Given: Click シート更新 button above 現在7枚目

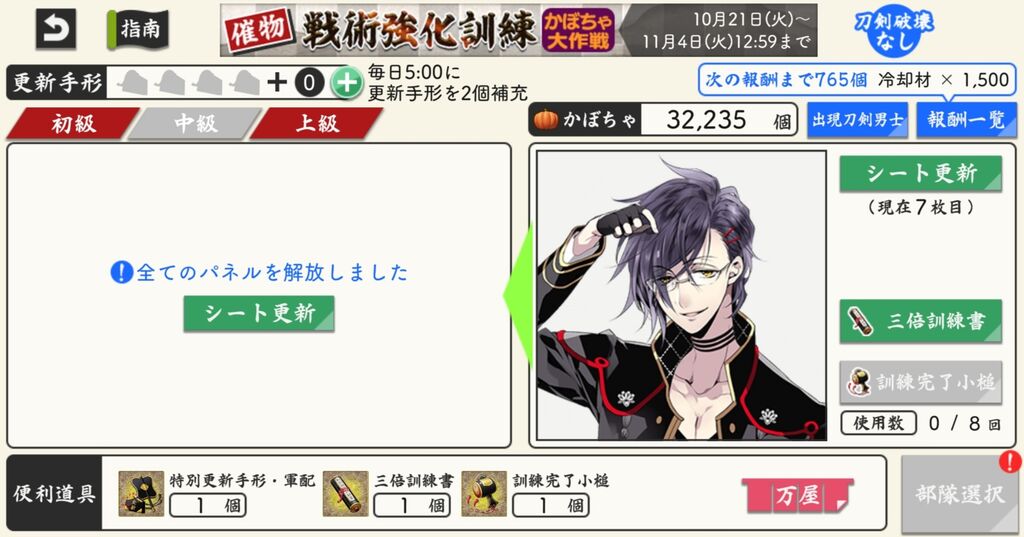Looking at the screenshot, I should coord(921,173).
